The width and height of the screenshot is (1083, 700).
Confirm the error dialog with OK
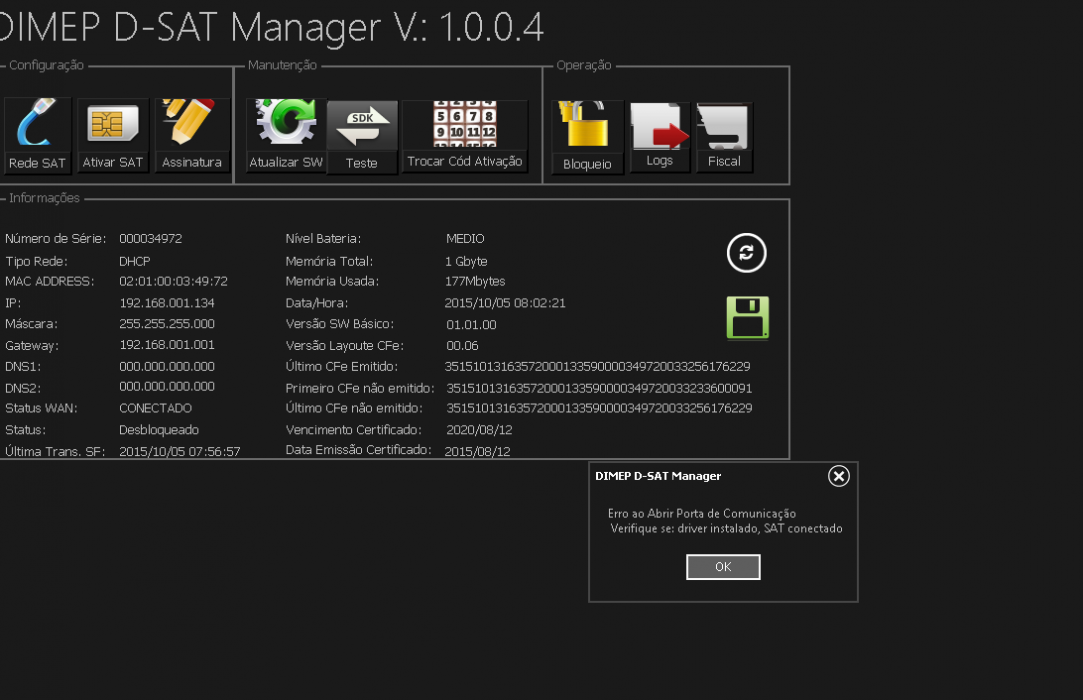[723, 567]
